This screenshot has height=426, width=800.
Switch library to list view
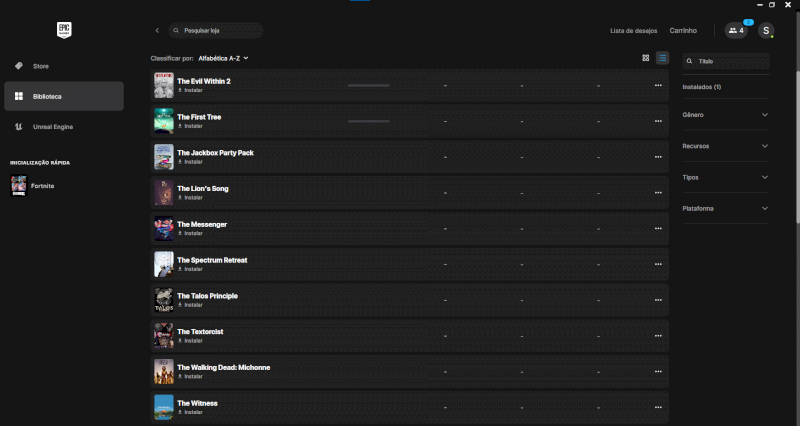pyautogui.click(x=662, y=58)
